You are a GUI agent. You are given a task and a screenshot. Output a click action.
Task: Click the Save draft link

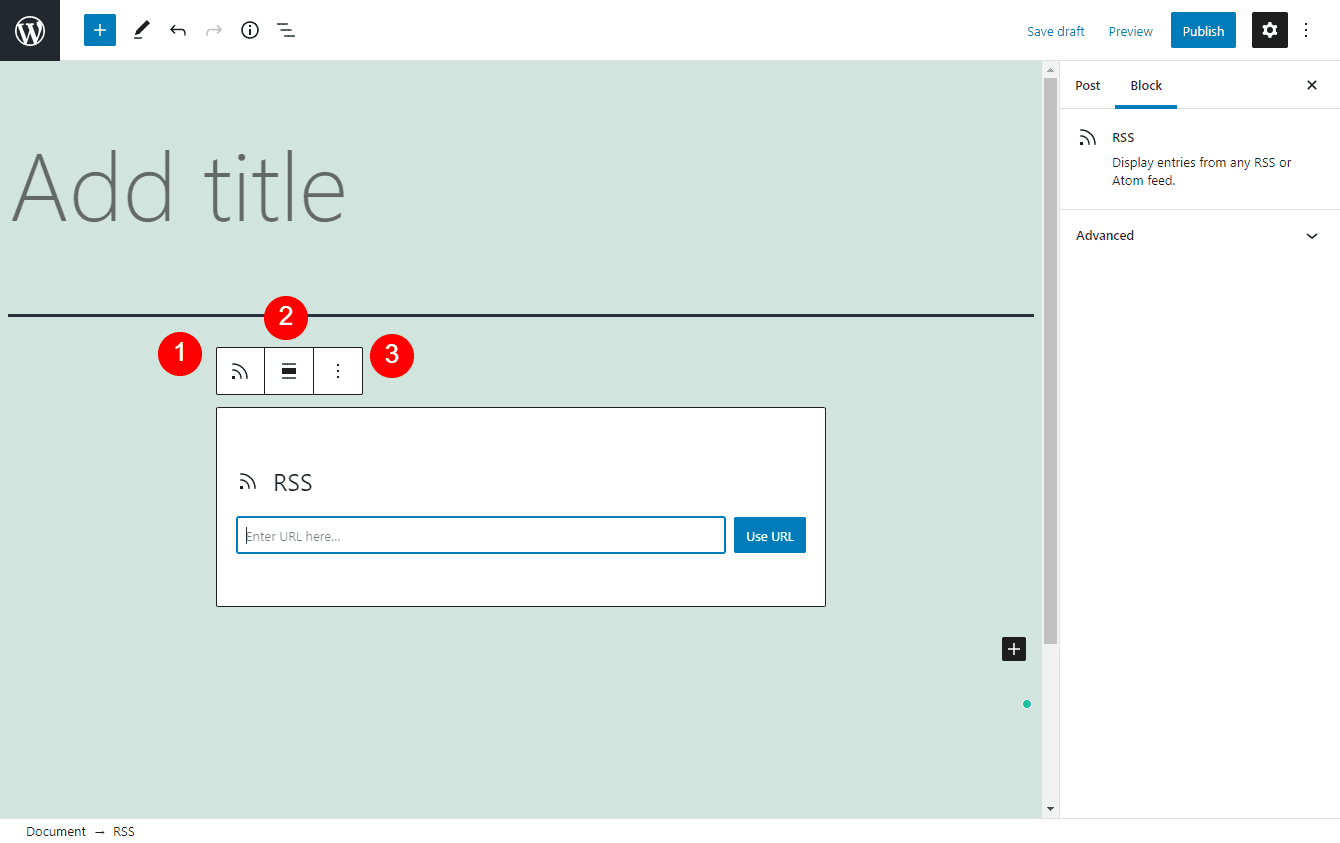[1055, 31]
